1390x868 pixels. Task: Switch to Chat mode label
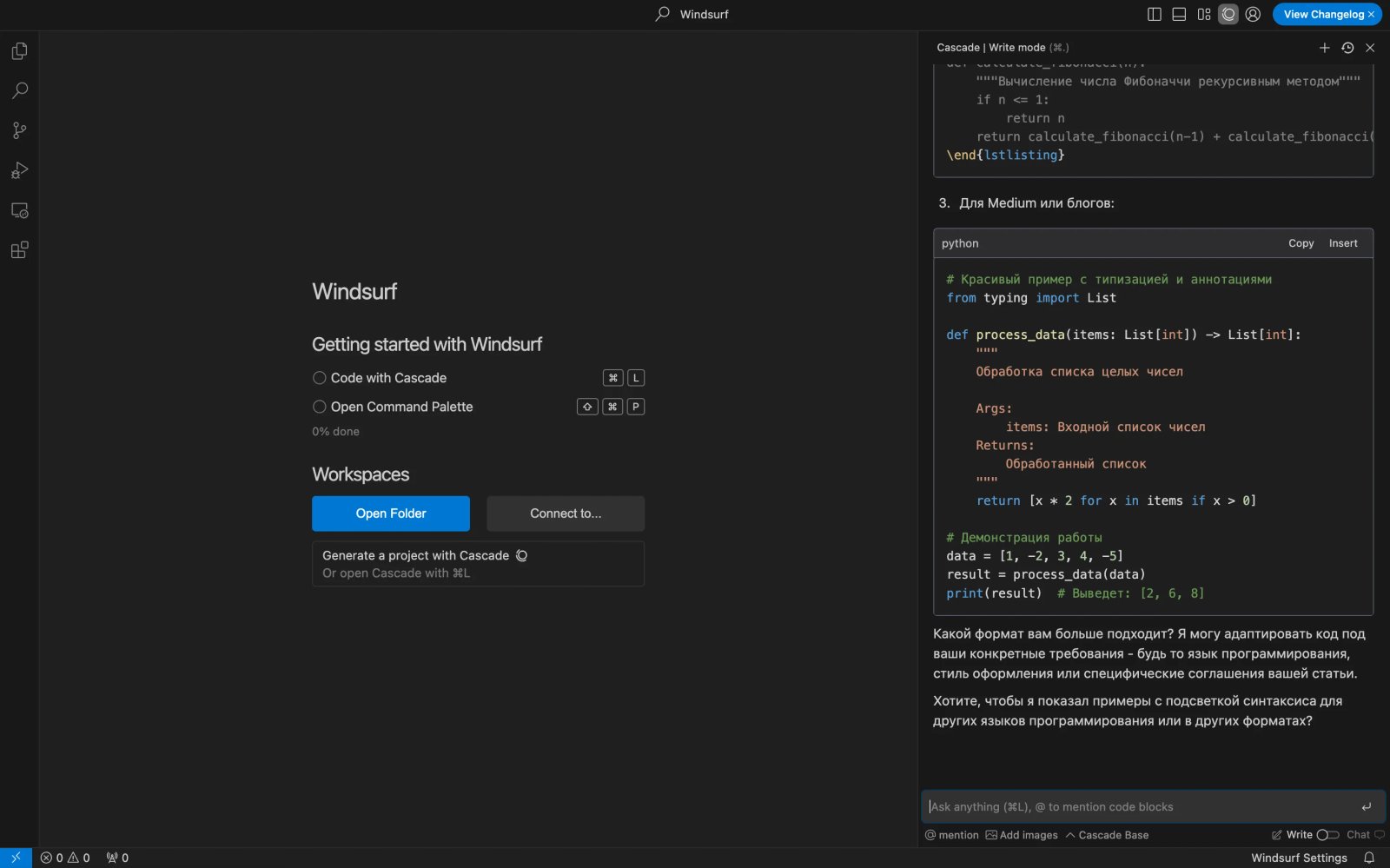pos(1358,835)
